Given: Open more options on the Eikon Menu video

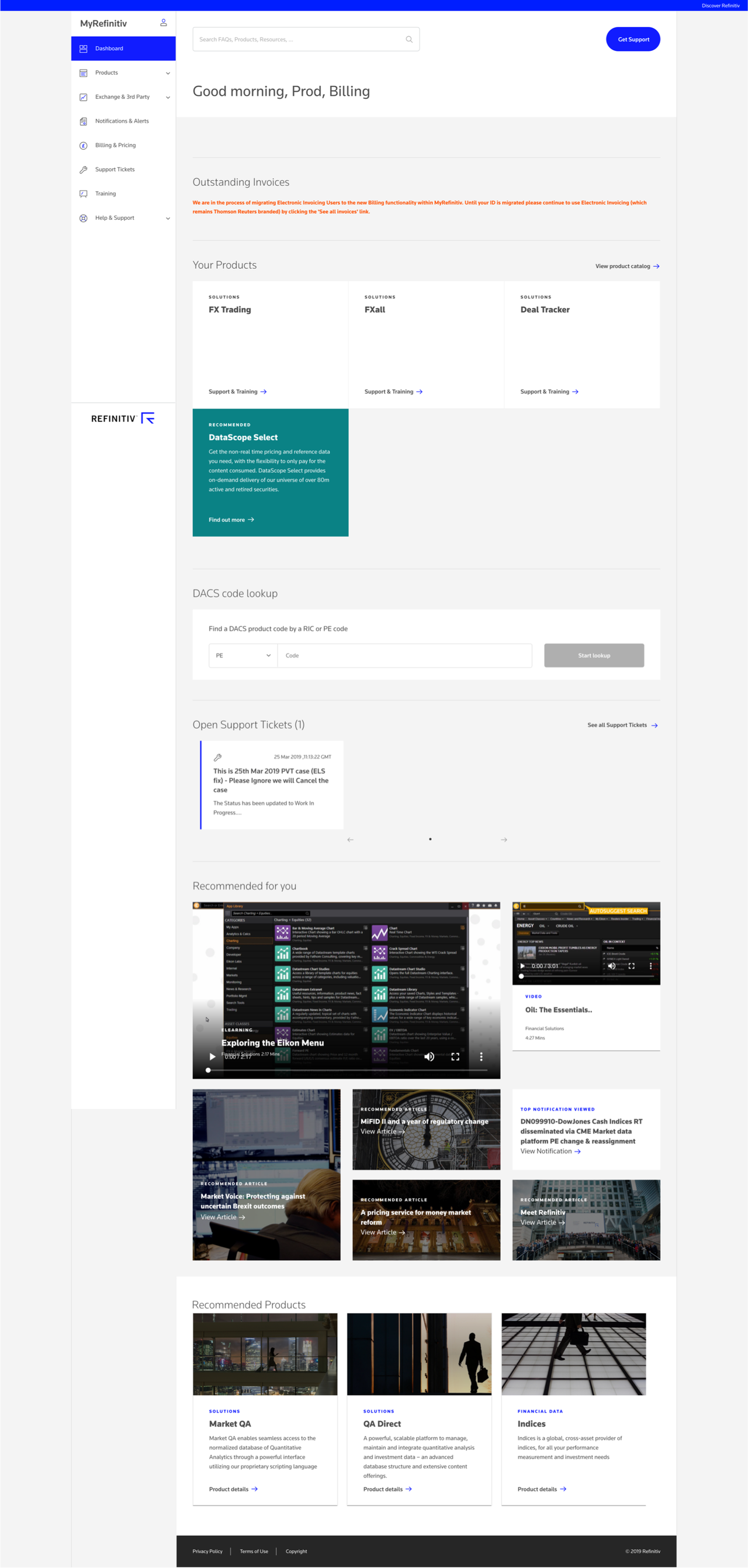Looking at the screenshot, I should click(481, 1057).
